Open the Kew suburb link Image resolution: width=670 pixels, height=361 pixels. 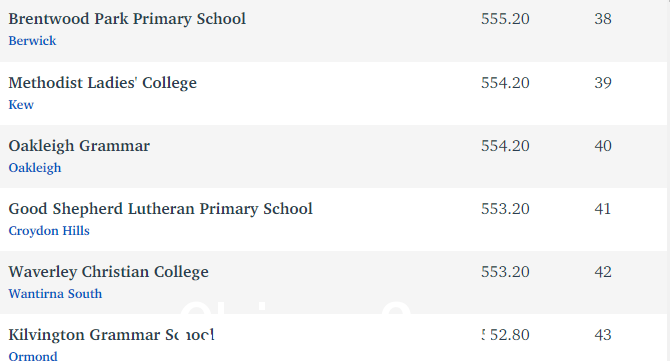21,105
